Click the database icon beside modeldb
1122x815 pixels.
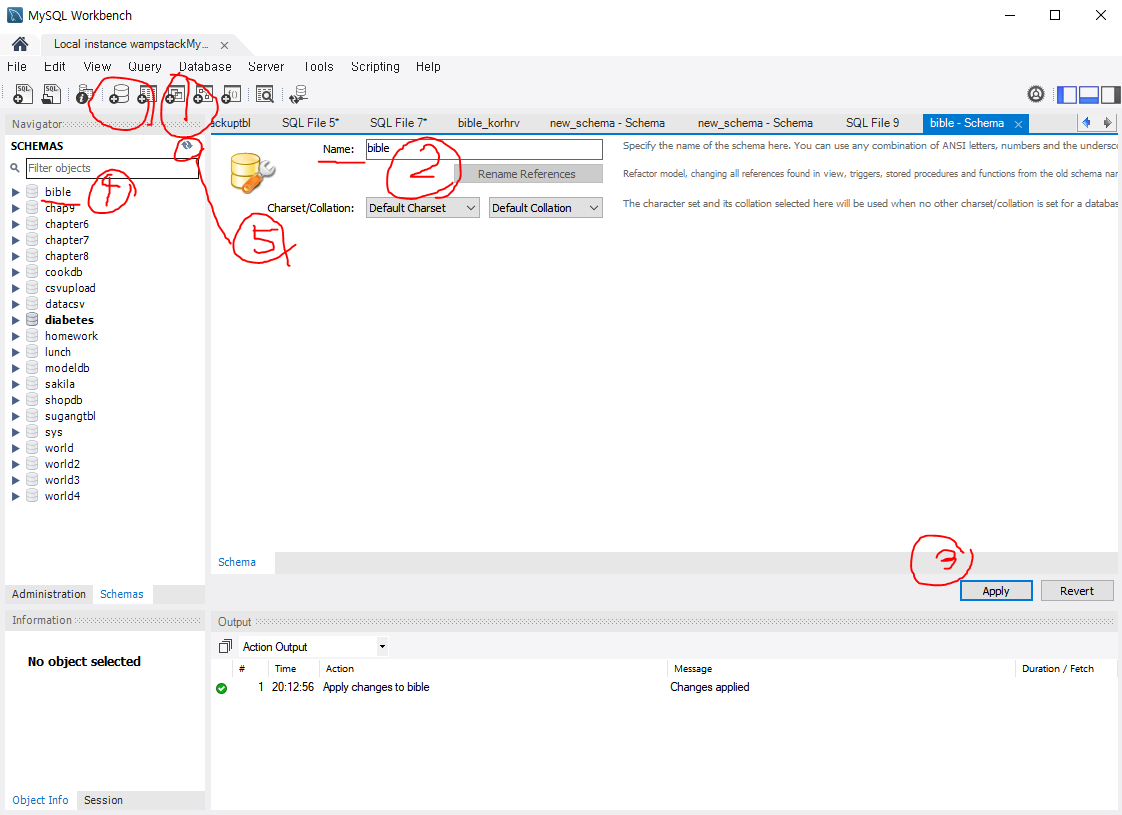[32, 368]
